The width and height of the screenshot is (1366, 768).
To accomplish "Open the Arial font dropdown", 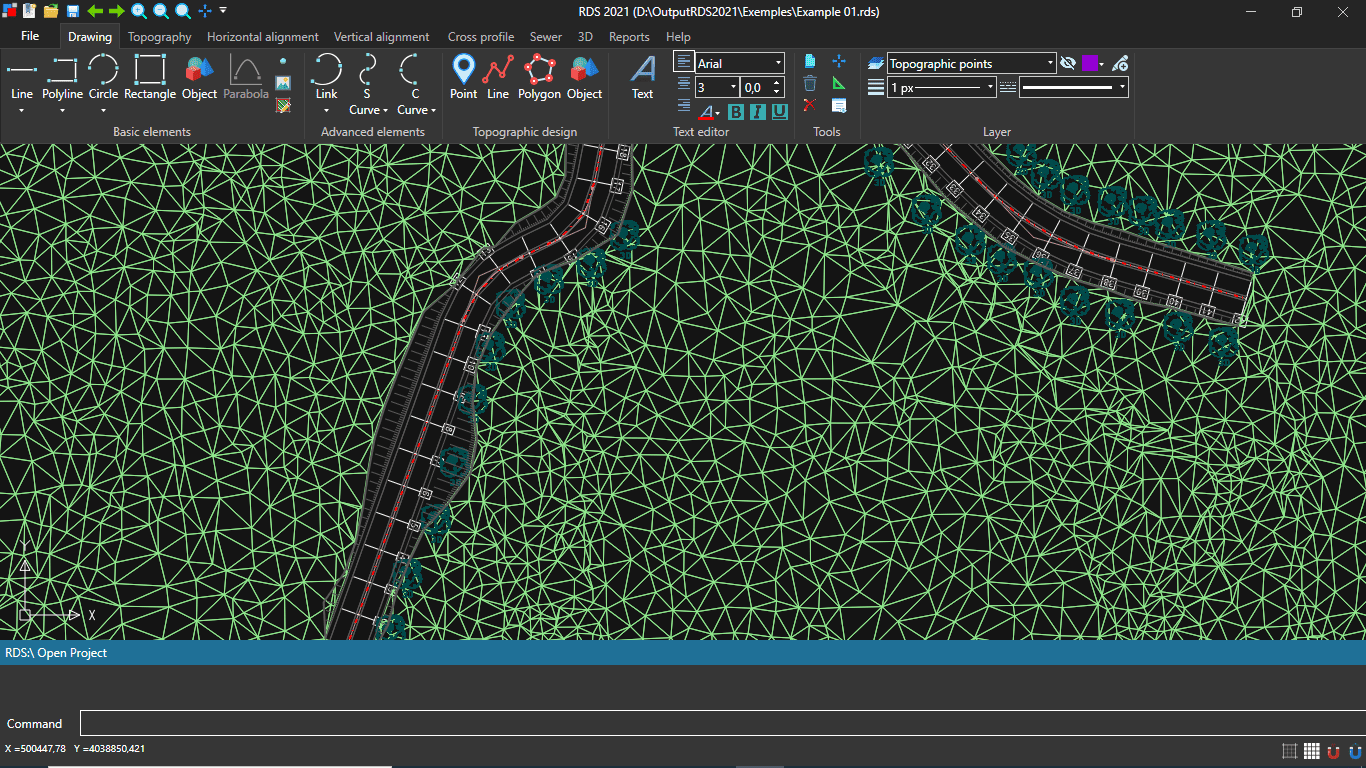I will 777,61.
